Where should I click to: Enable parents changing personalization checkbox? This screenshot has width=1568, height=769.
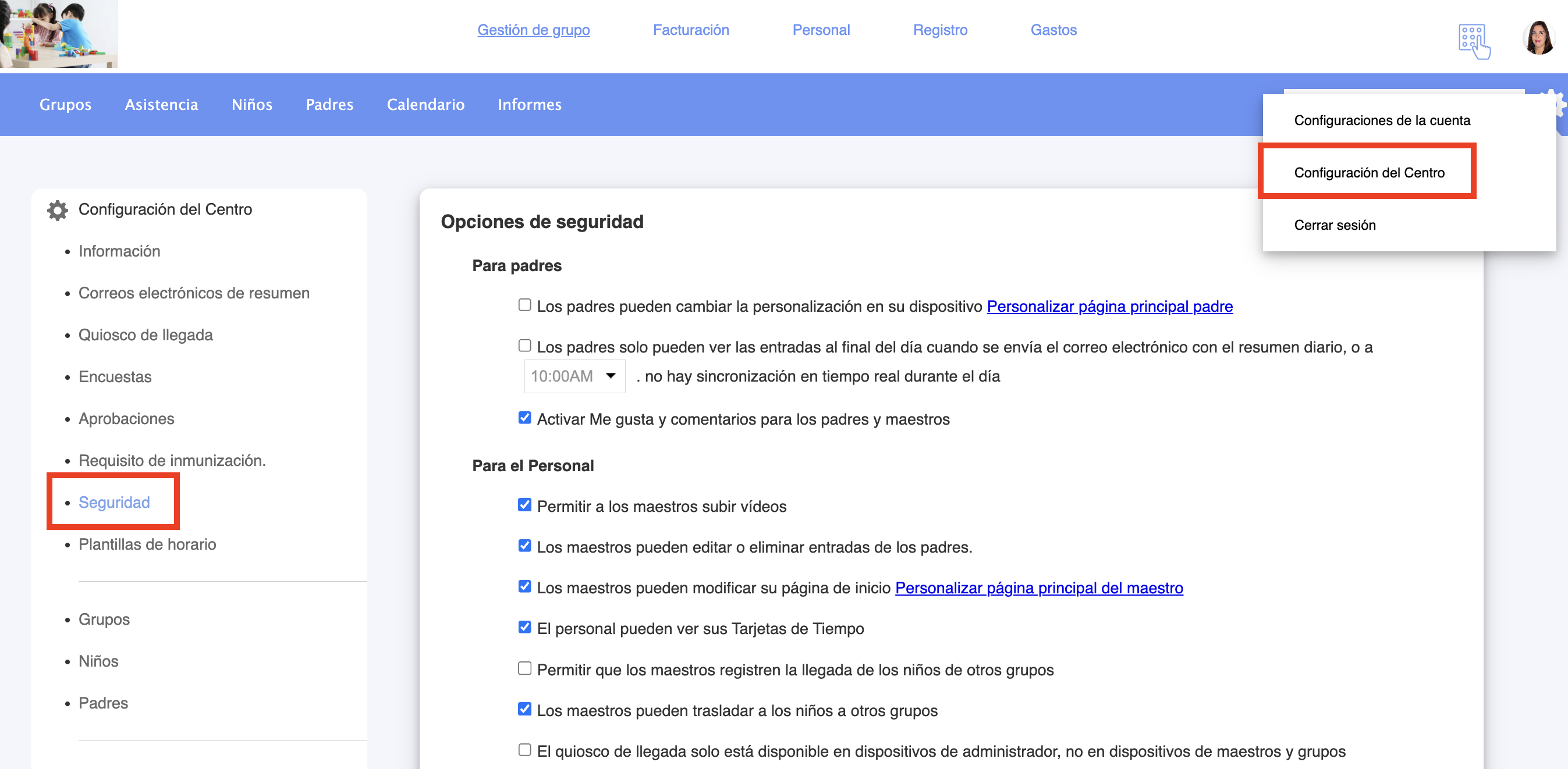click(x=524, y=305)
